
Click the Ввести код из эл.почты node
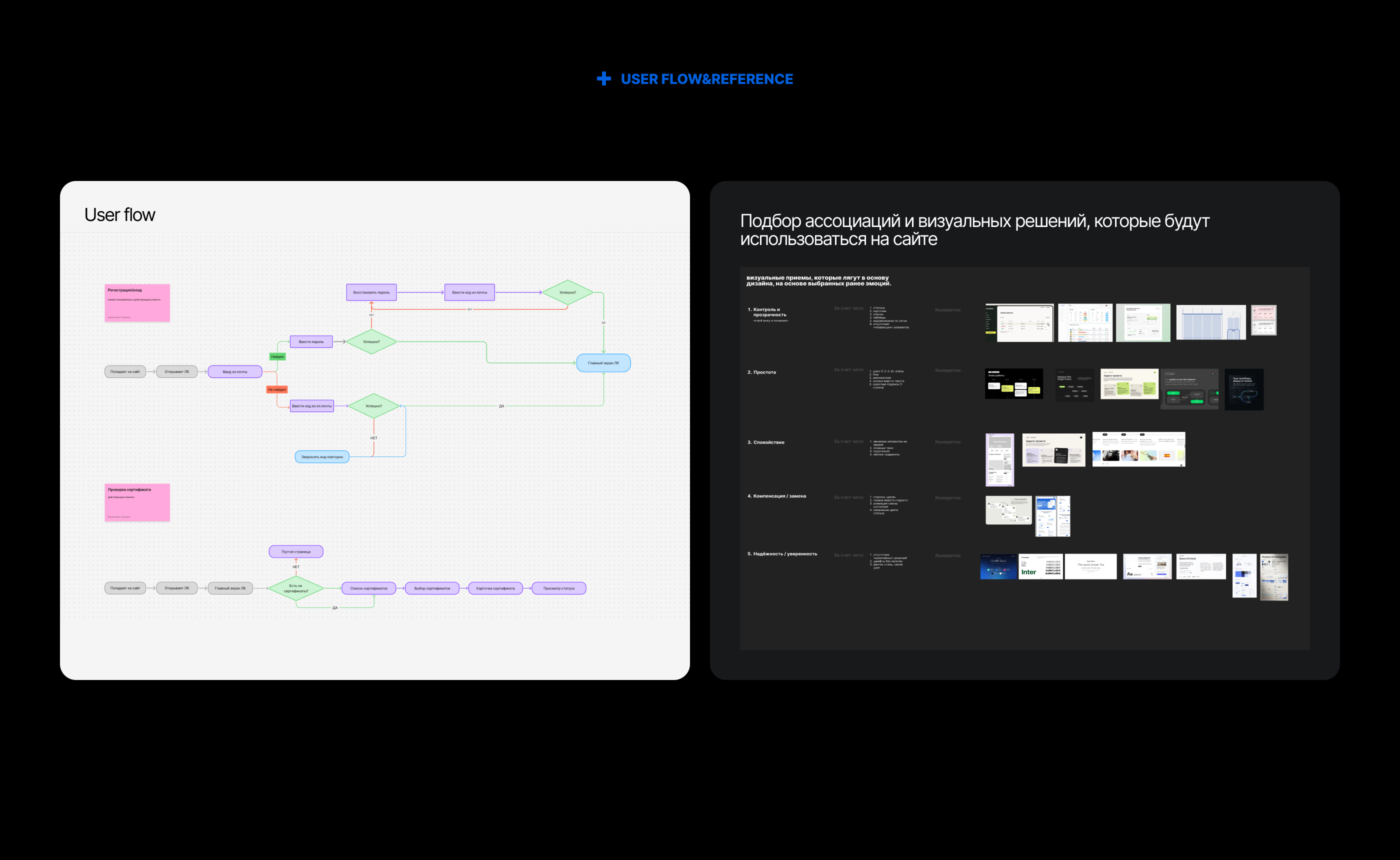coord(311,406)
